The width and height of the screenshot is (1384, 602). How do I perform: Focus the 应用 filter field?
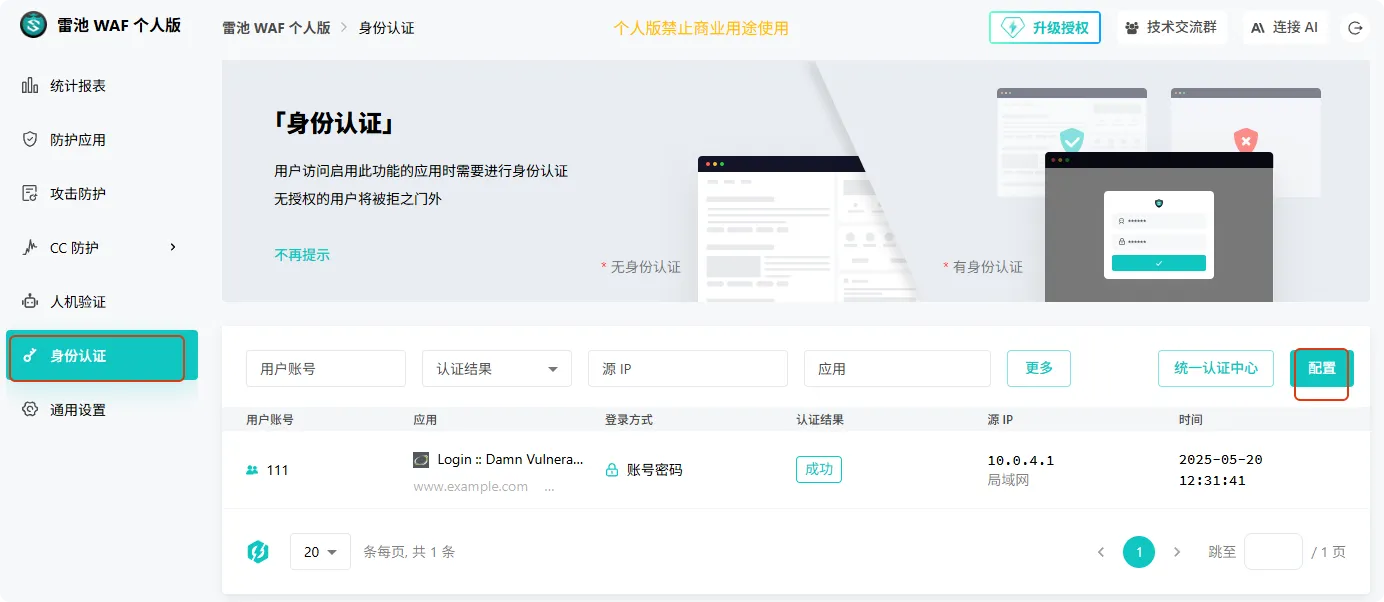tap(897, 368)
